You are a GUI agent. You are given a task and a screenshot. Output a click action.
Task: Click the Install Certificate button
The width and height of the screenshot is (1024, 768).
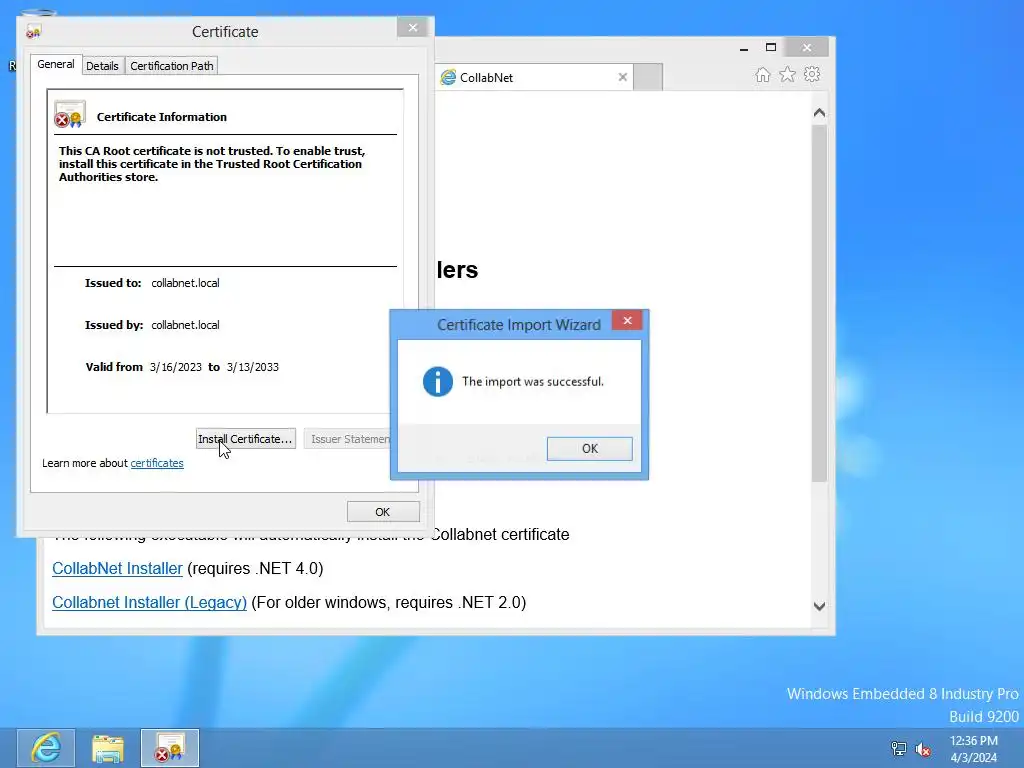pyautogui.click(x=246, y=439)
